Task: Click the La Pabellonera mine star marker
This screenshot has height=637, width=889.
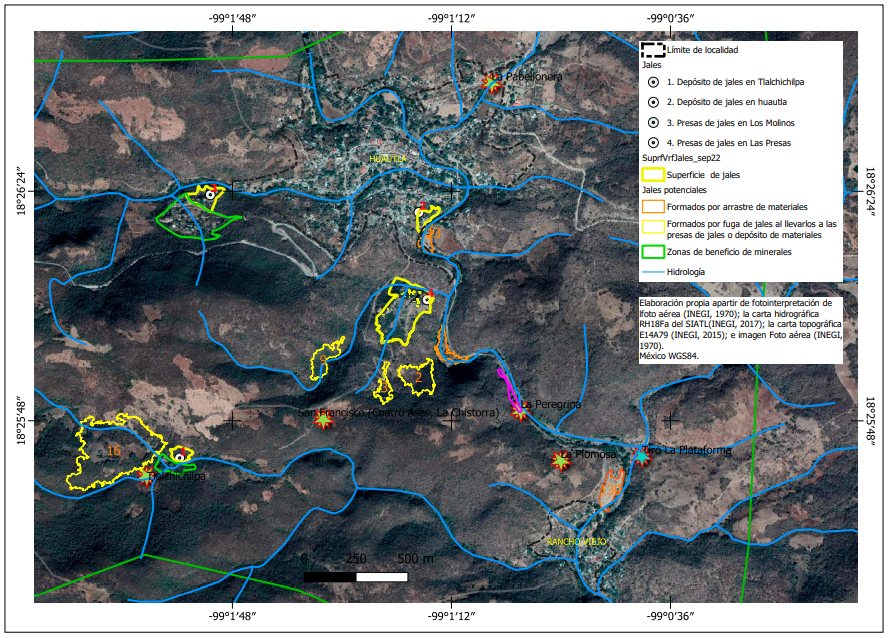Action: coord(491,83)
